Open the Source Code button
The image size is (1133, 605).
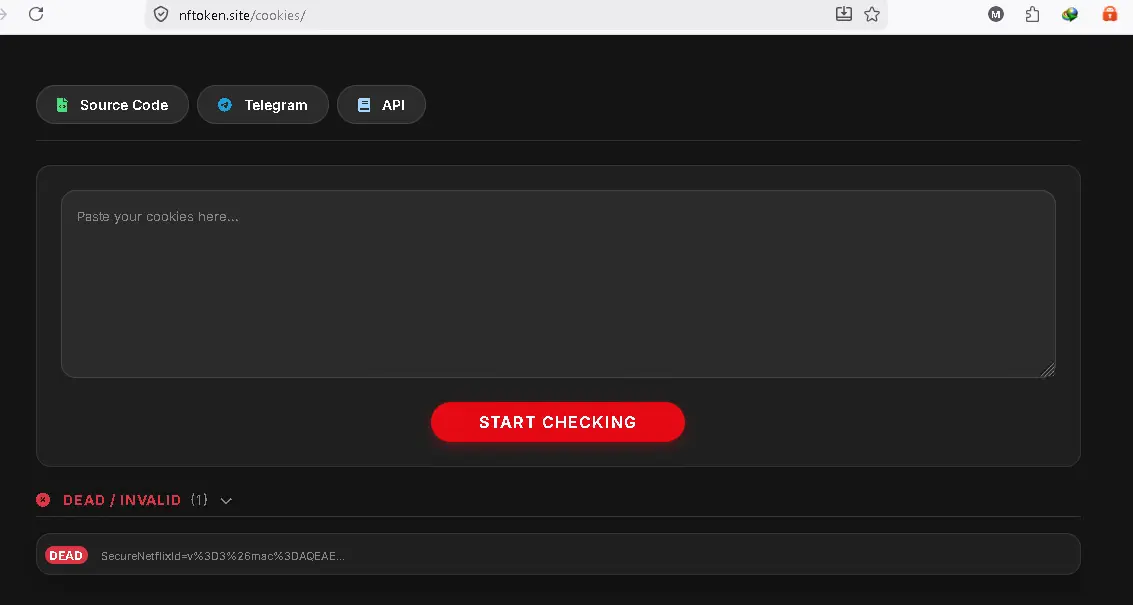pyautogui.click(x=112, y=105)
